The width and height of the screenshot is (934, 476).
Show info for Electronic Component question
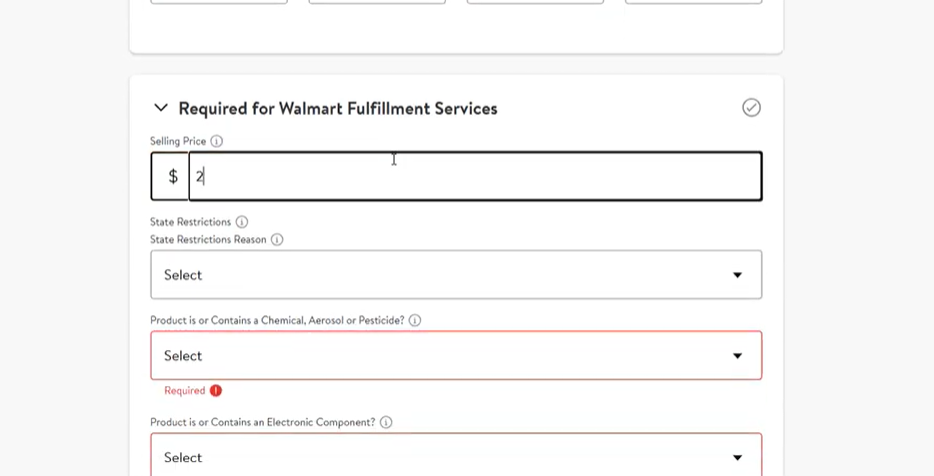click(x=386, y=423)
